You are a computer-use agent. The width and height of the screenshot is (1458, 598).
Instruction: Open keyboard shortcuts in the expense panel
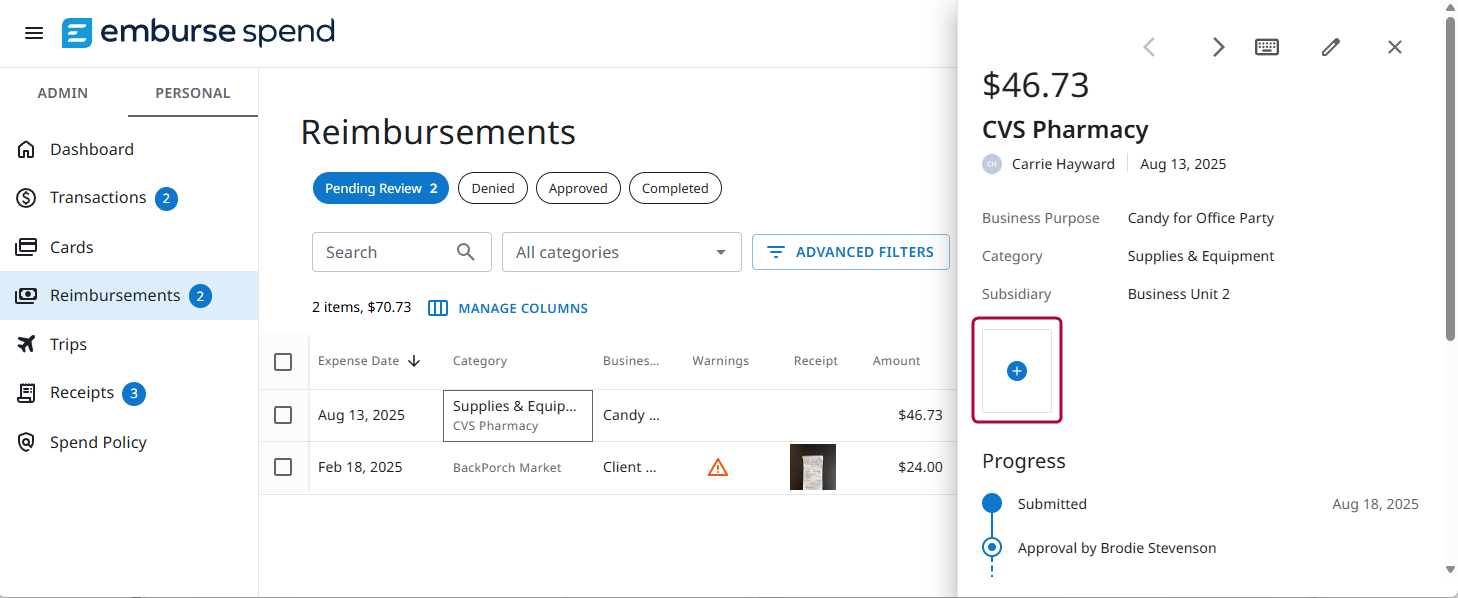point(1266,46)
